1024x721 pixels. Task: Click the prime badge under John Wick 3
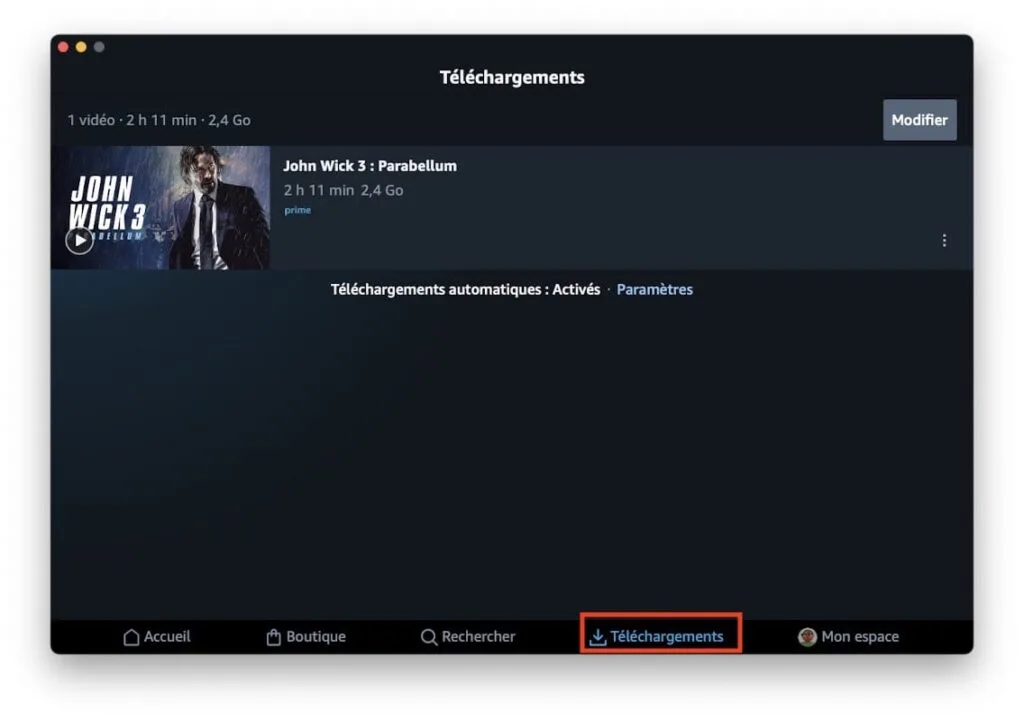pyautogui.click(x=297, y=209)
